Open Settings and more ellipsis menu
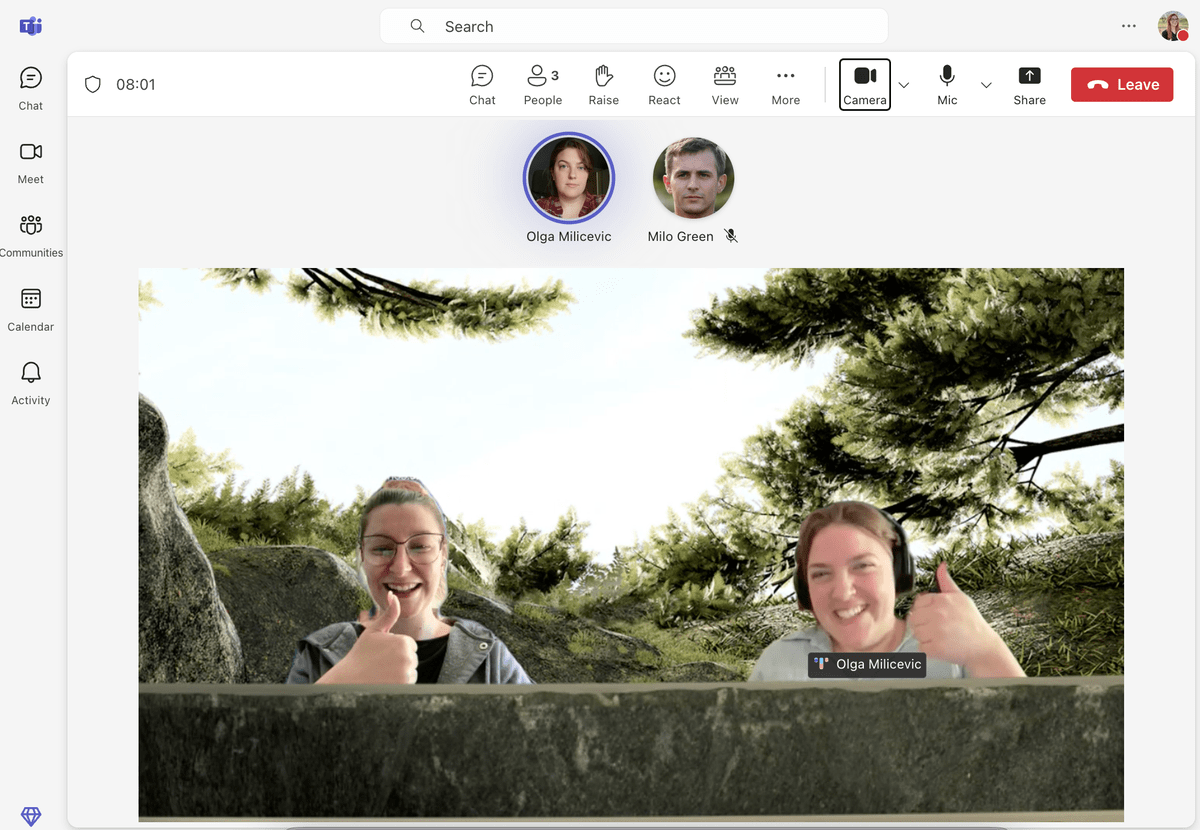This screenshot has width=1200, height=830. pyautogui.click(x=1129, y=26)
